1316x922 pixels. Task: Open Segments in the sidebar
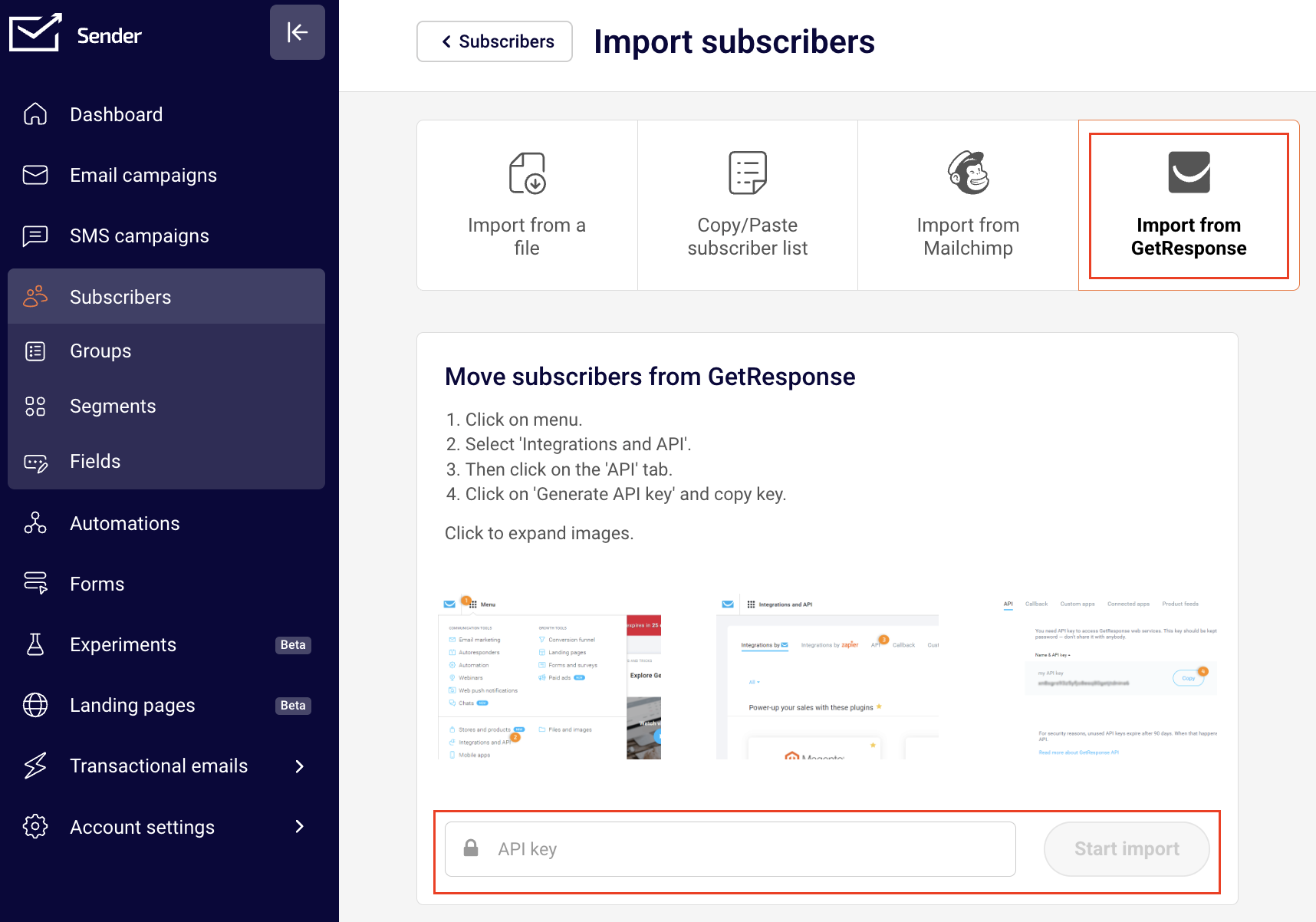point(113,406)
